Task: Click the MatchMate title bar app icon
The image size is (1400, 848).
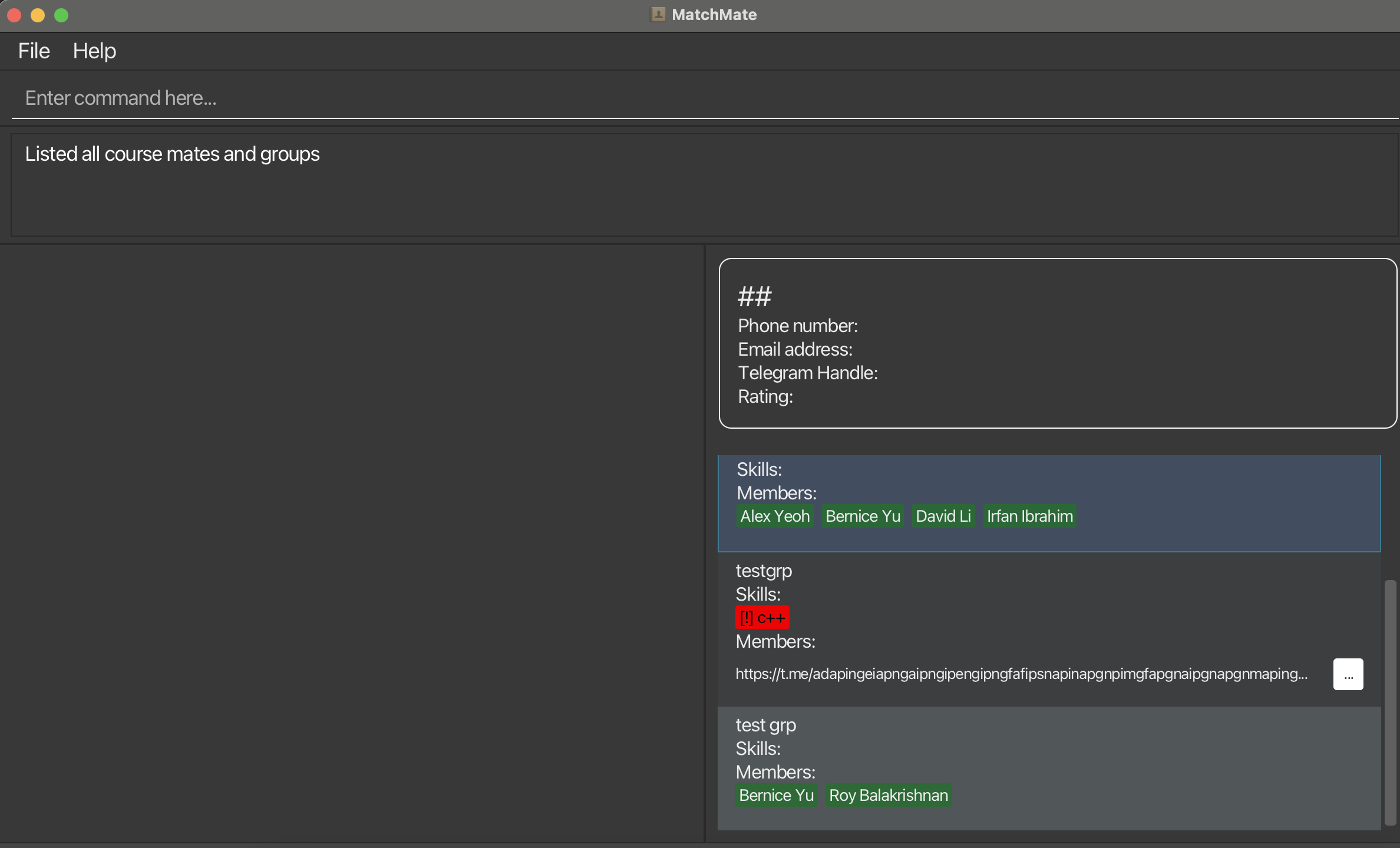Action: tap(658, 15)
